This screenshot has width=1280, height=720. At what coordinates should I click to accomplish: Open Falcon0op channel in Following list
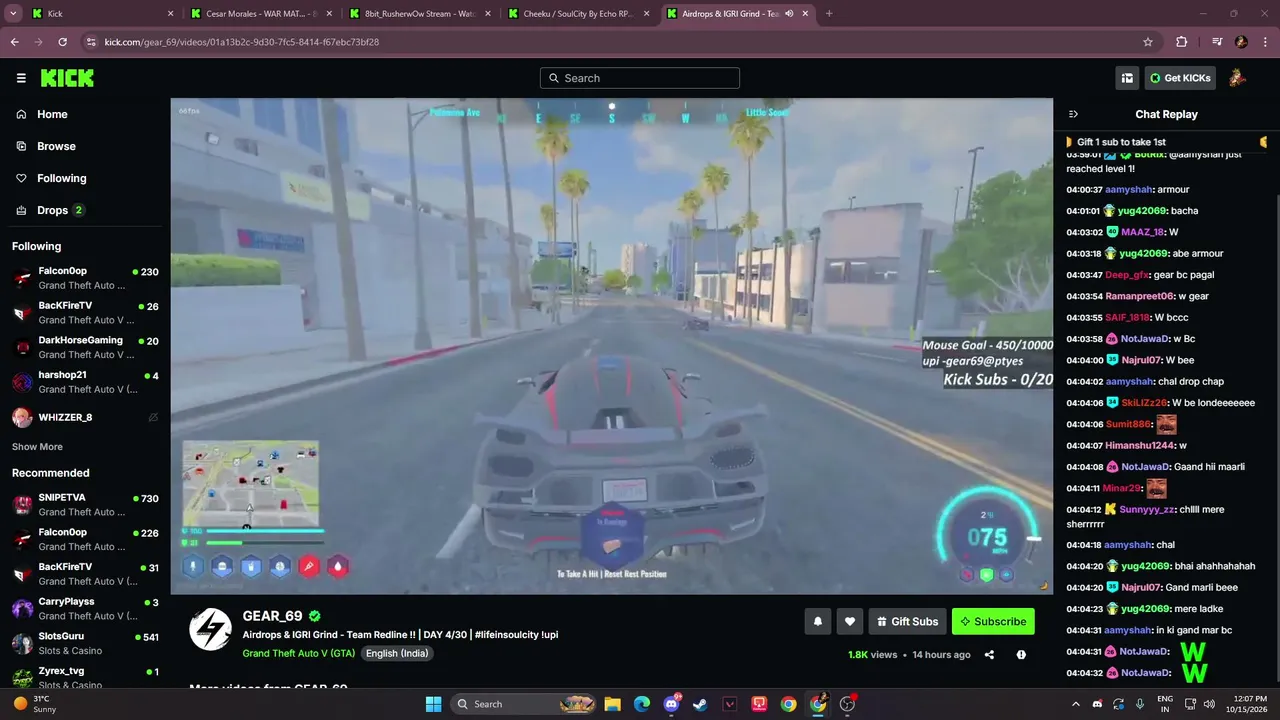[85, 278]
